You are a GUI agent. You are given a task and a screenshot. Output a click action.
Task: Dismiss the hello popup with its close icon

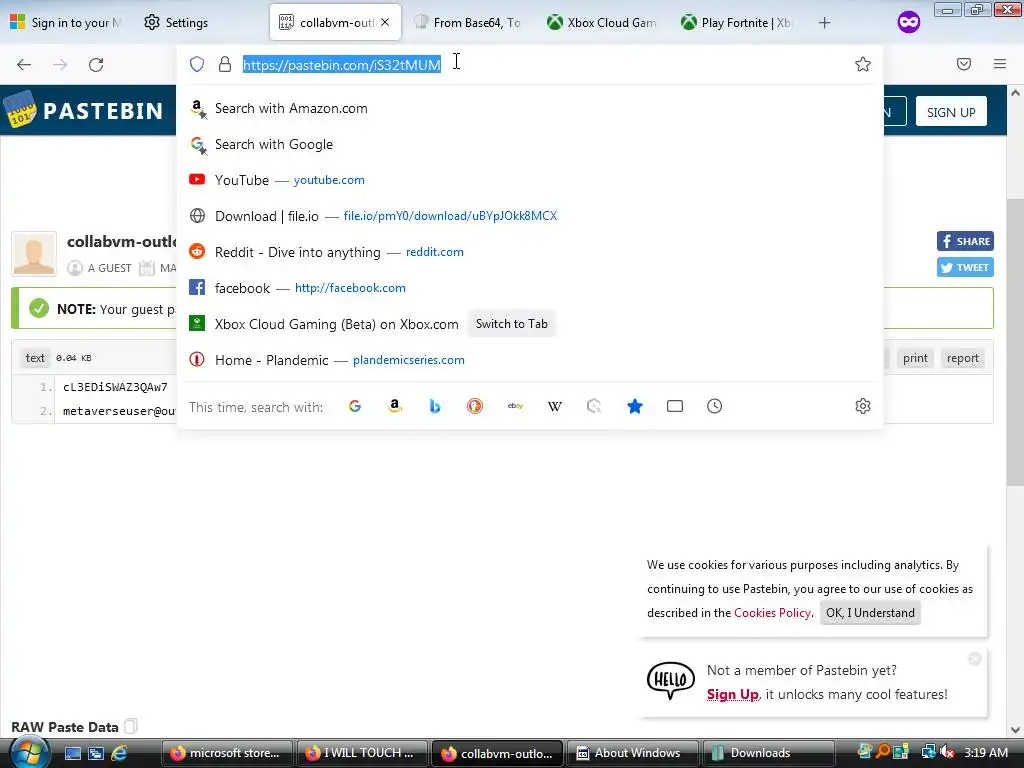(974, 659)
